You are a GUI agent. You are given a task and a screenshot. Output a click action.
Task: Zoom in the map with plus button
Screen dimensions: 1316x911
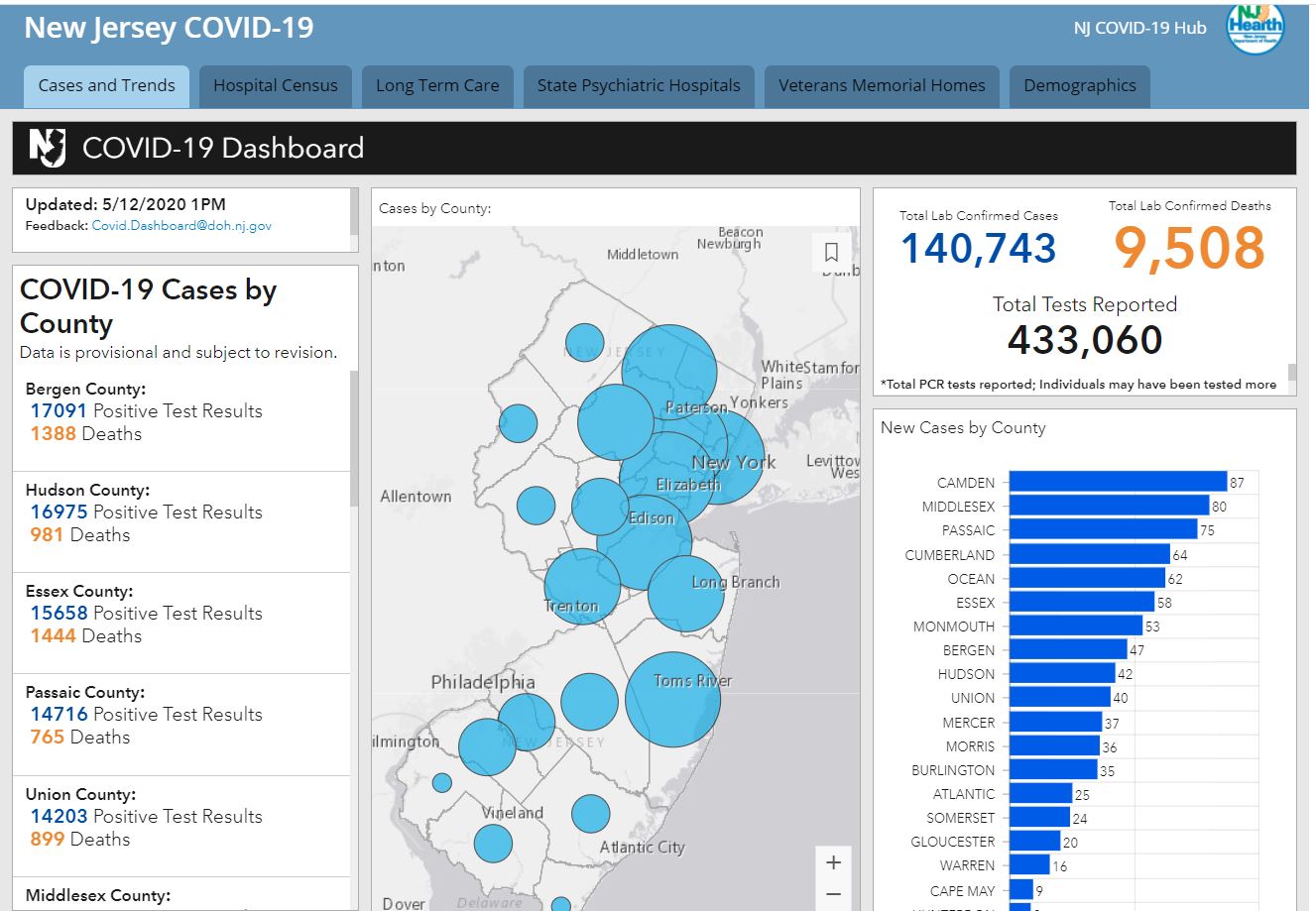[833, 862]
